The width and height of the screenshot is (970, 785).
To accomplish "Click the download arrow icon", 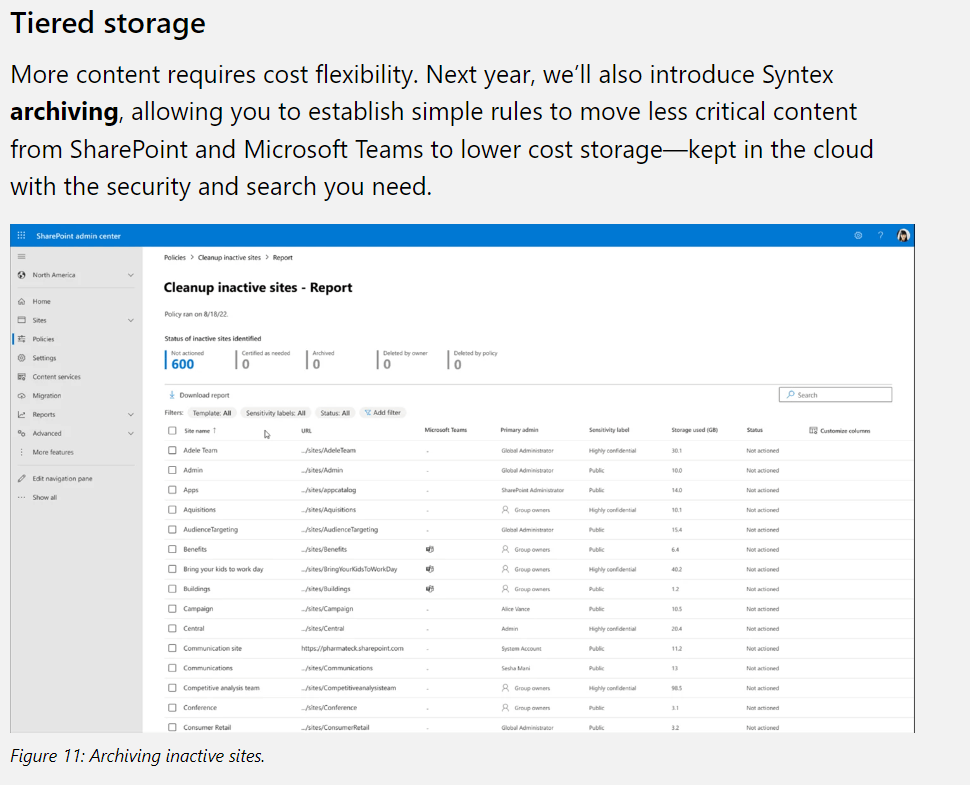I will pos(172,395).
